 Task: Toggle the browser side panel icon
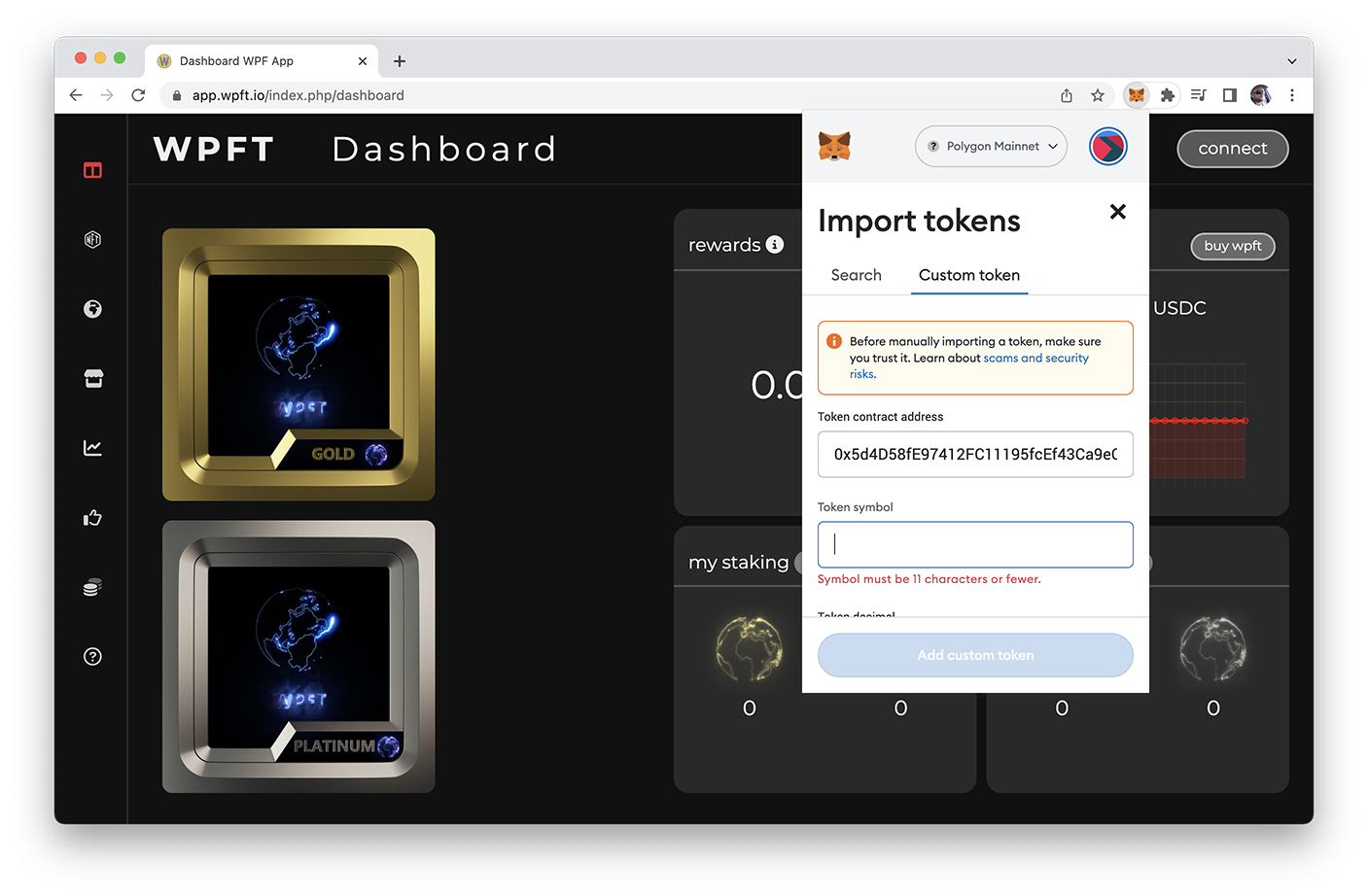(x=1229, y=95)
